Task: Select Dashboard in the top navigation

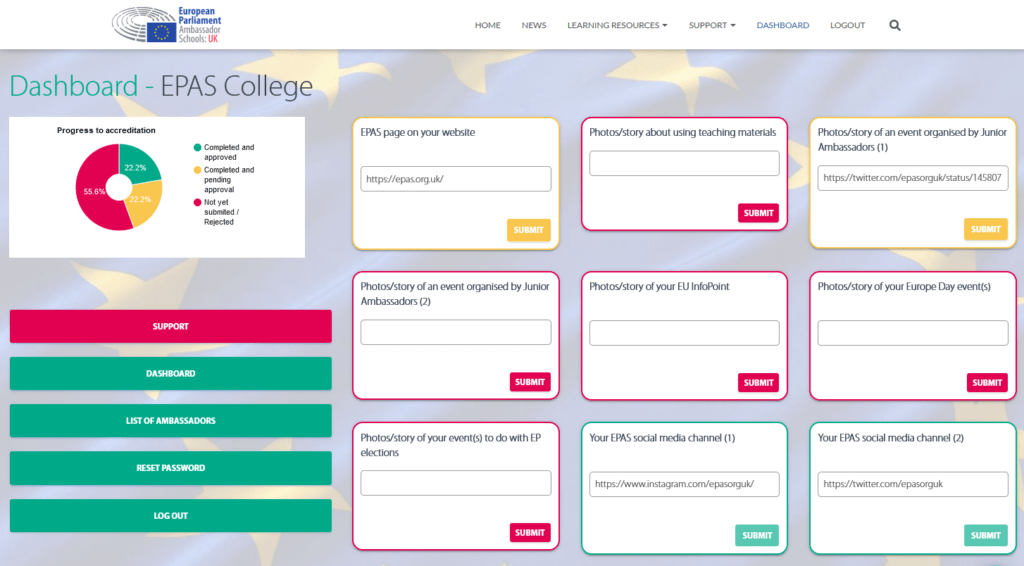Action: point(782,25)
